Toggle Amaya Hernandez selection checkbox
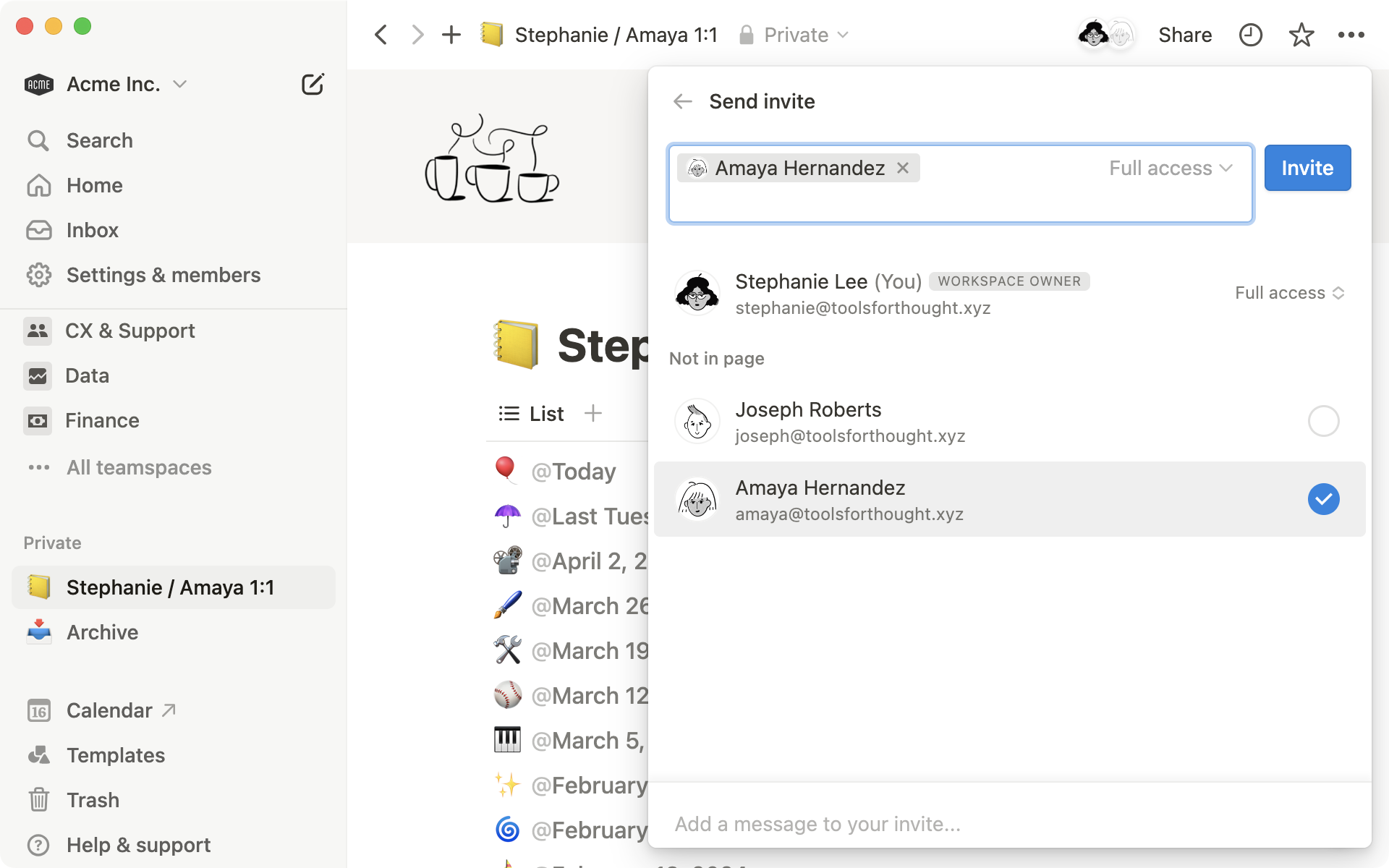The image size is (1389, 868). point(1323,499)
